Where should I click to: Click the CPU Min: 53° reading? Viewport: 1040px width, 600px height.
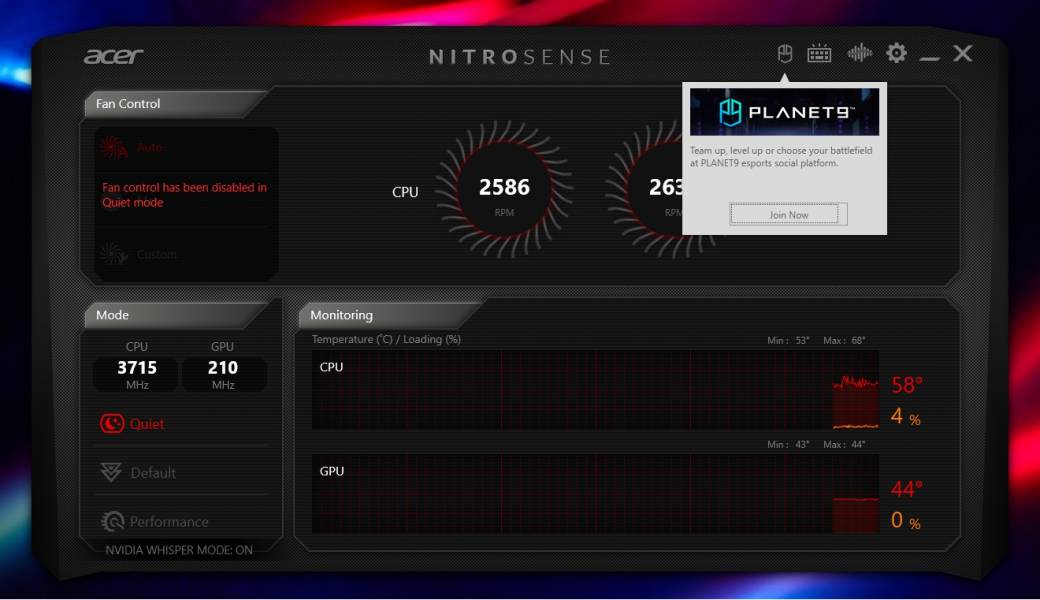788,340
